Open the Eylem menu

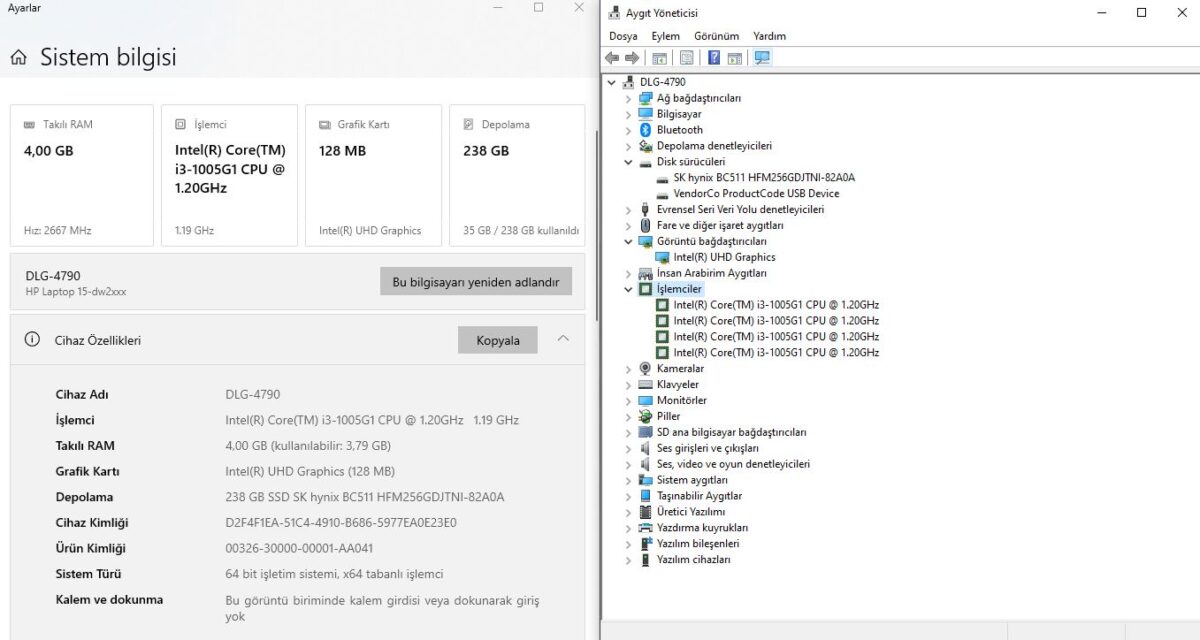pyautogui.click(x=665, y=36)
